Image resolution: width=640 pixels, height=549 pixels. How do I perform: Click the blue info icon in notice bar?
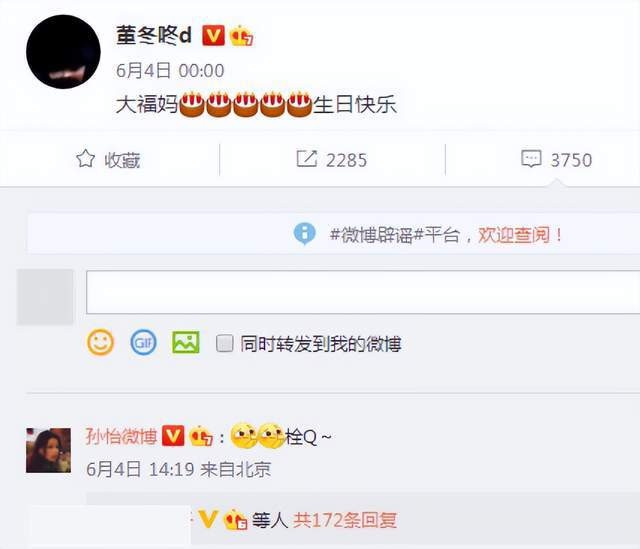tap(304, 233)
